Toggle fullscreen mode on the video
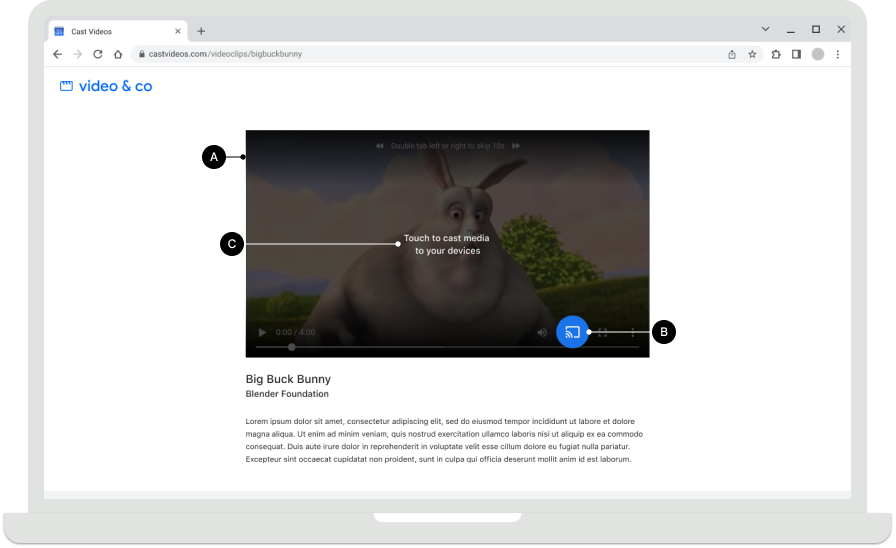 [603, 332]
